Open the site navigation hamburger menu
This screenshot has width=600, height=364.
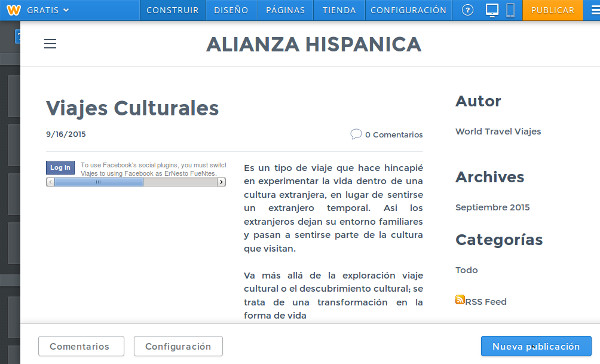click(x=50, y=44)
